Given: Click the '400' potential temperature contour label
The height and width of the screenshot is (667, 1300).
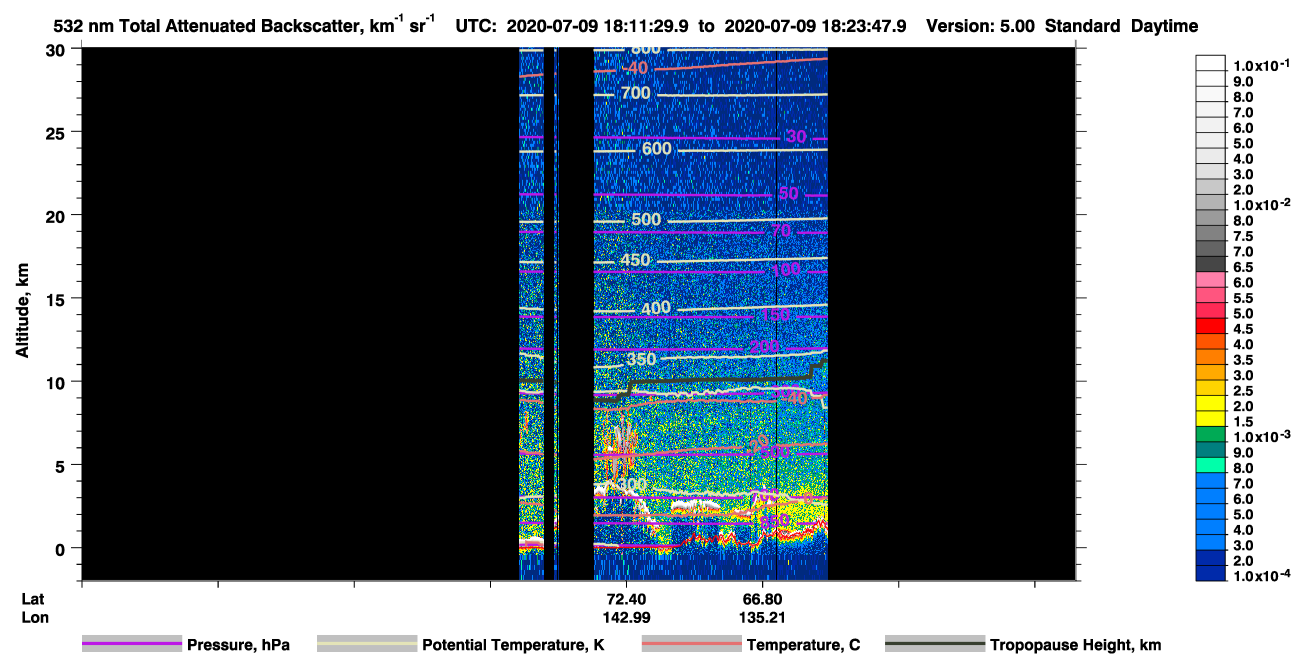Looking at the screenshot, I should 656,308.
